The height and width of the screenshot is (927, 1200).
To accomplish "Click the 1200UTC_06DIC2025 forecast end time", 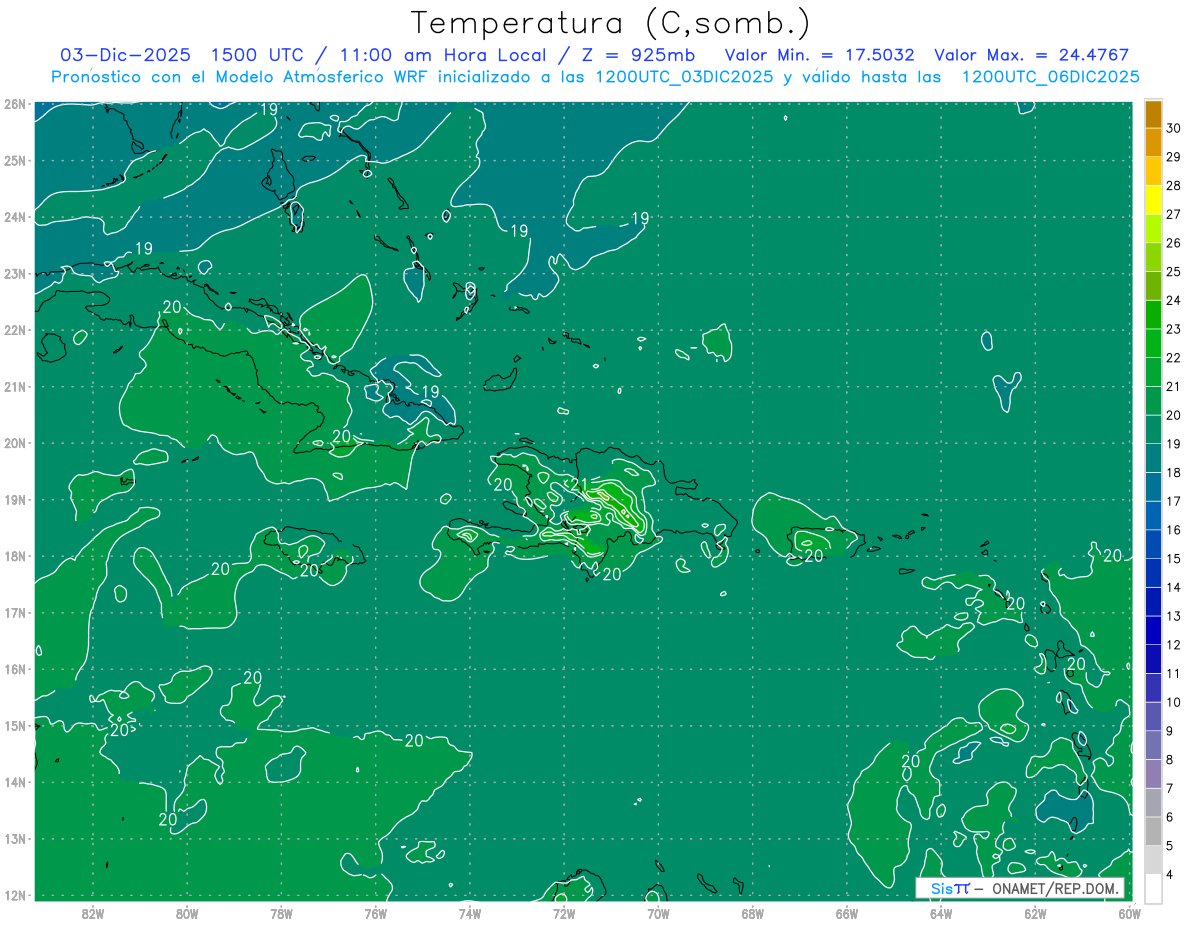I will coord(1050,77).
